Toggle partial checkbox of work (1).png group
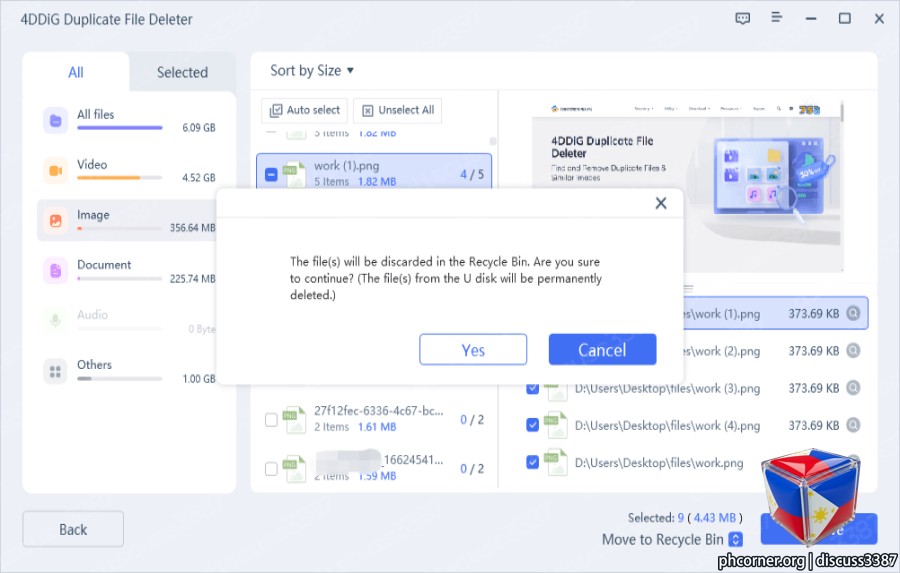Screen dimensions: 900x573 (x=271, y=174)
